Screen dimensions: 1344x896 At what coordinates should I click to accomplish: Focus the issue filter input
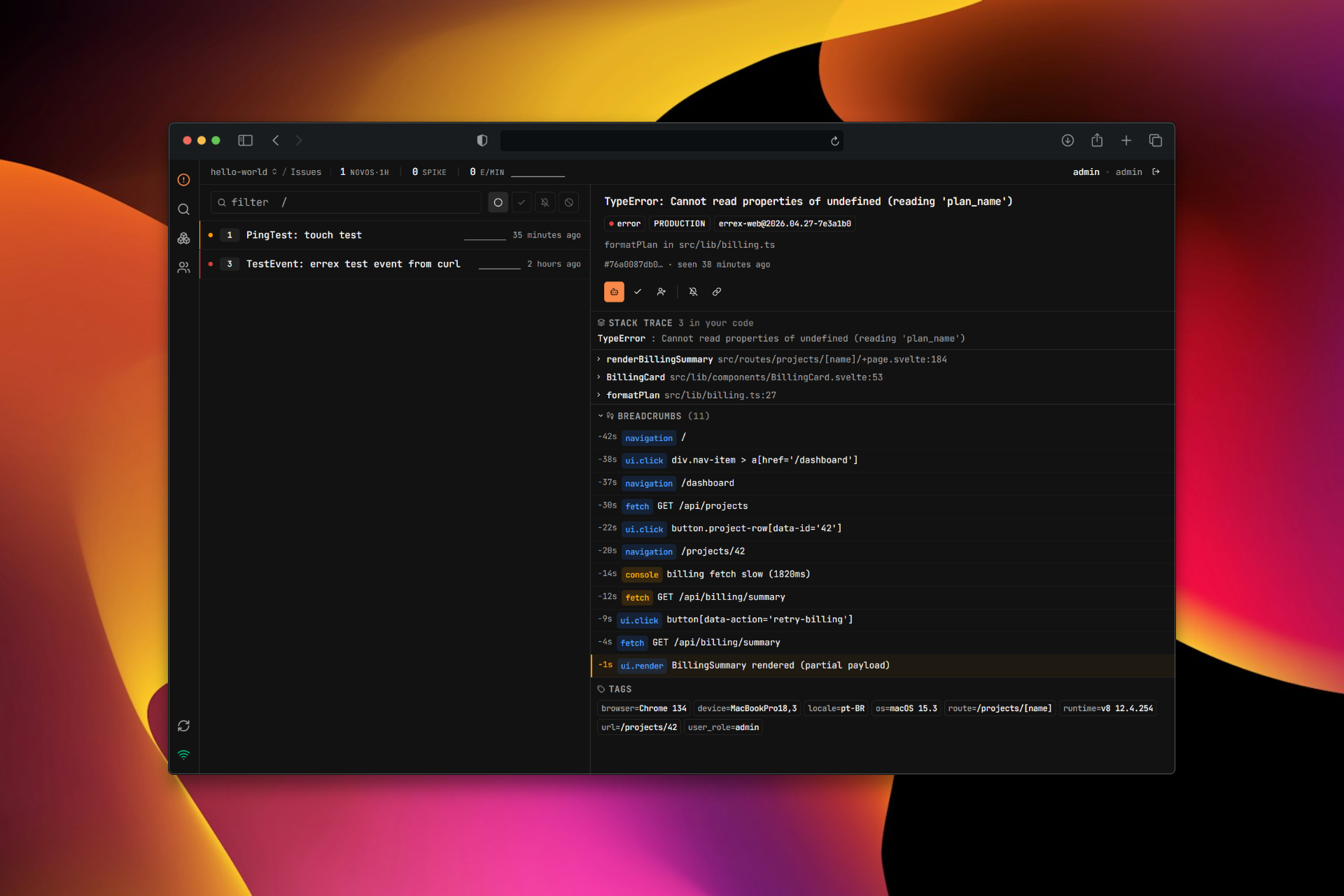(346, 202)
